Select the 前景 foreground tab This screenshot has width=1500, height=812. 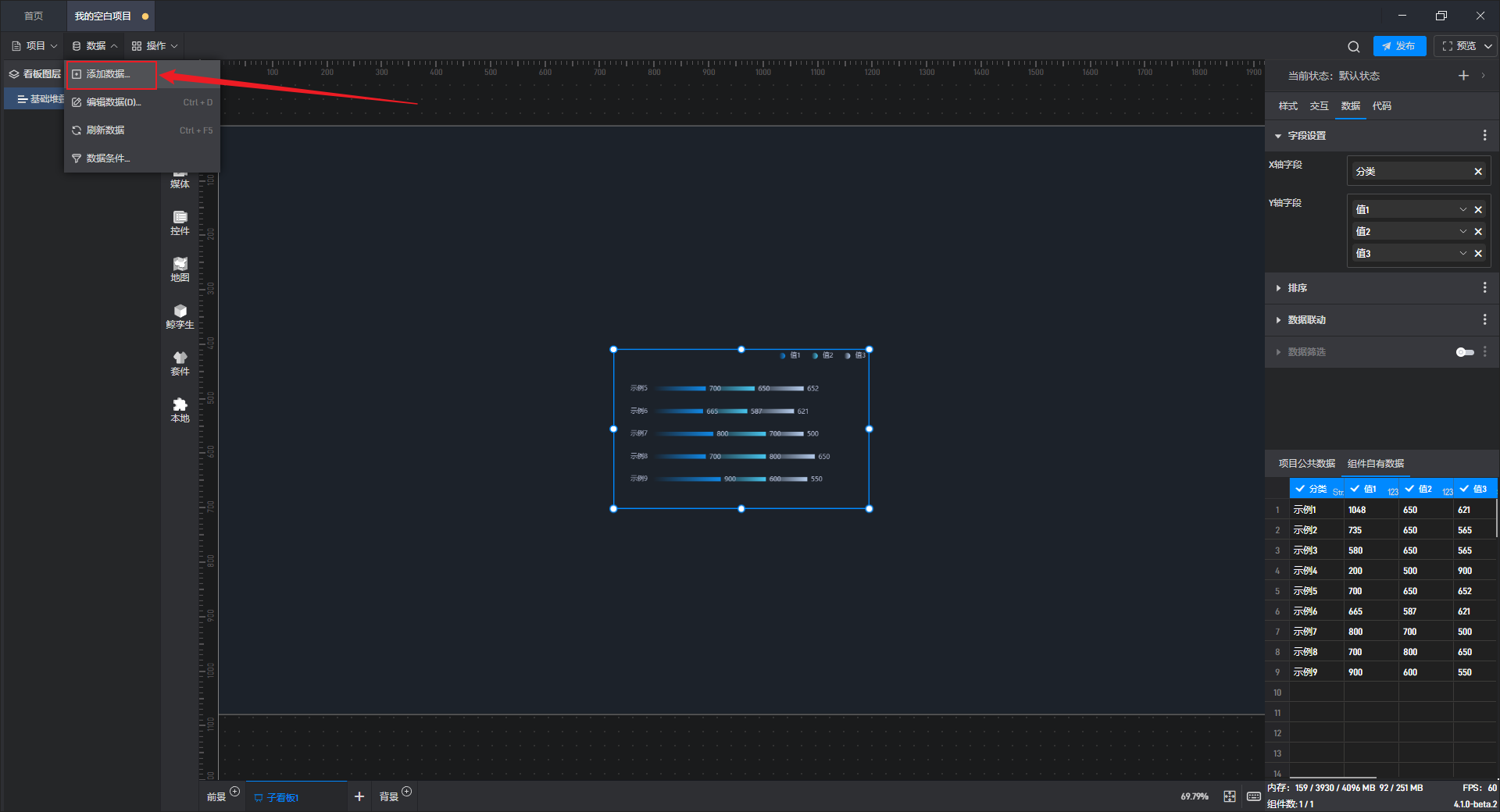tap(216, 797)
